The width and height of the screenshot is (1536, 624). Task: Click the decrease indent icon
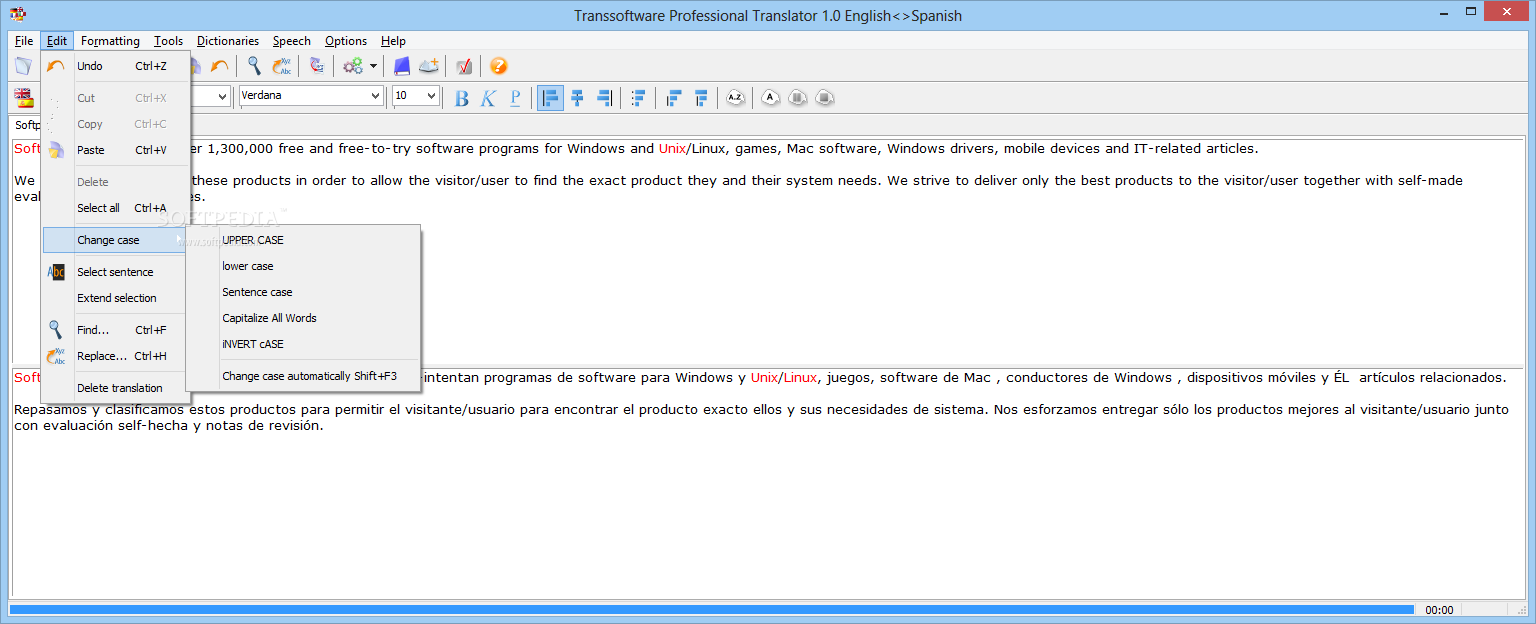click(674, 98)
